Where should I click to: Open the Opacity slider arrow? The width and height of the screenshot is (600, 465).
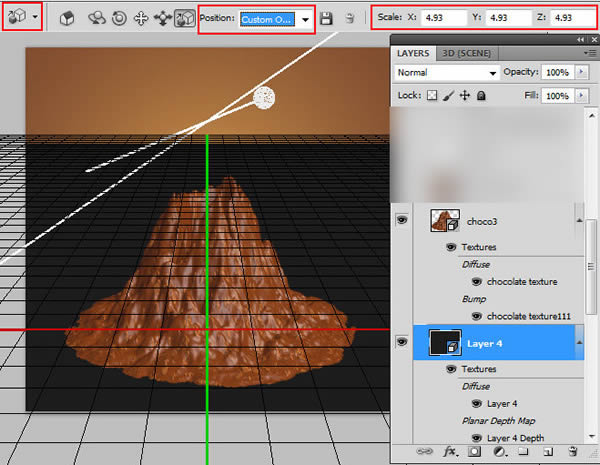point(582,72)
